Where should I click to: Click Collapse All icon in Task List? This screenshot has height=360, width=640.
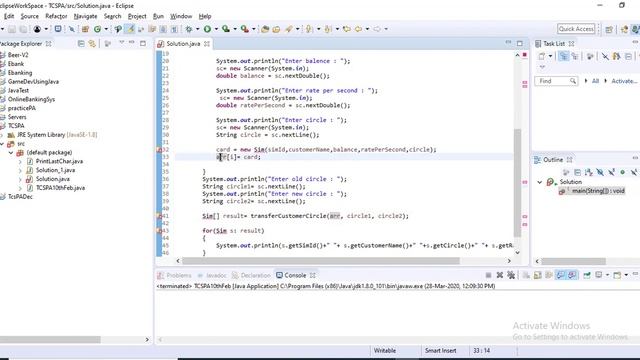(x=628, y=56)
